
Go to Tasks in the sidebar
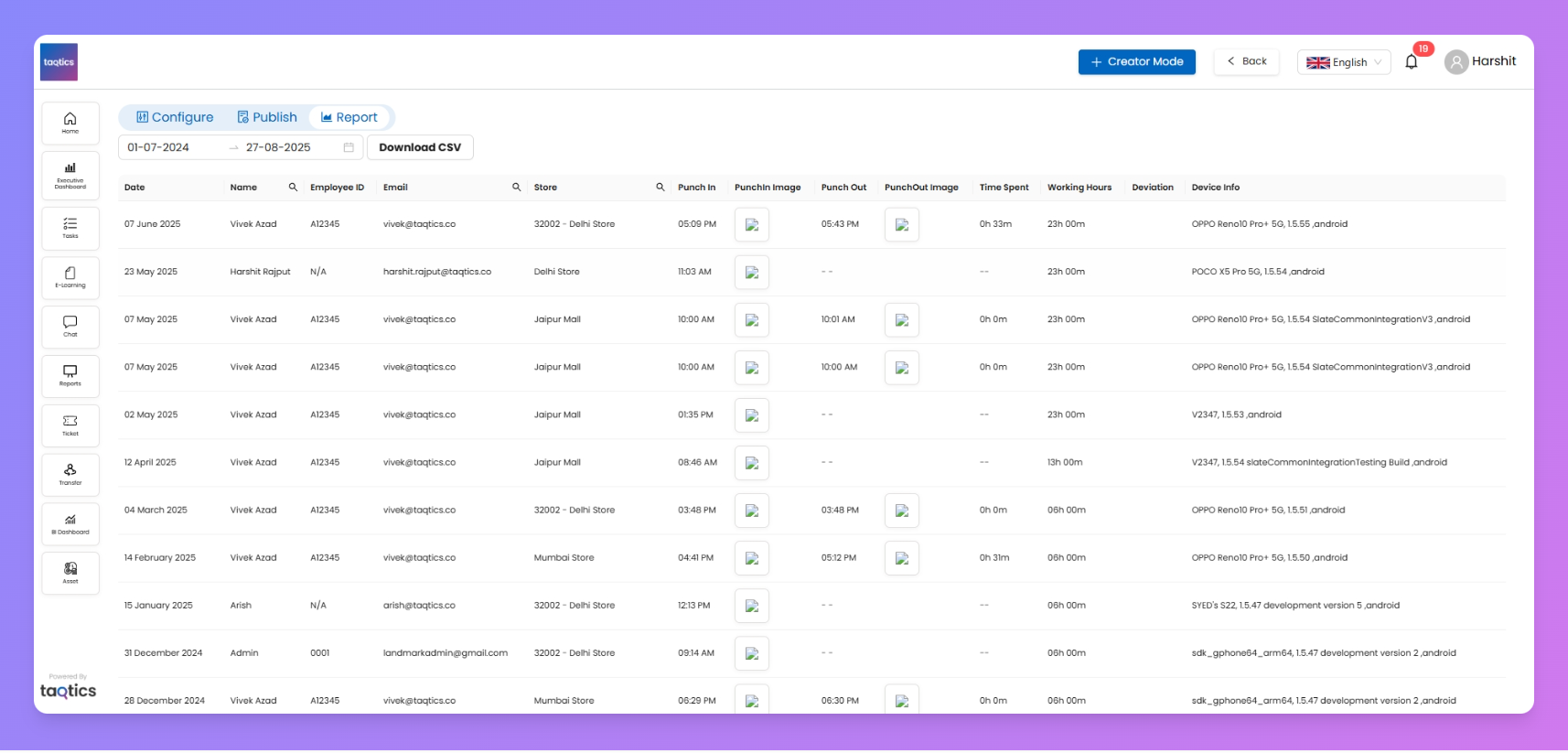pyautogui.click(x=70, y=228)
